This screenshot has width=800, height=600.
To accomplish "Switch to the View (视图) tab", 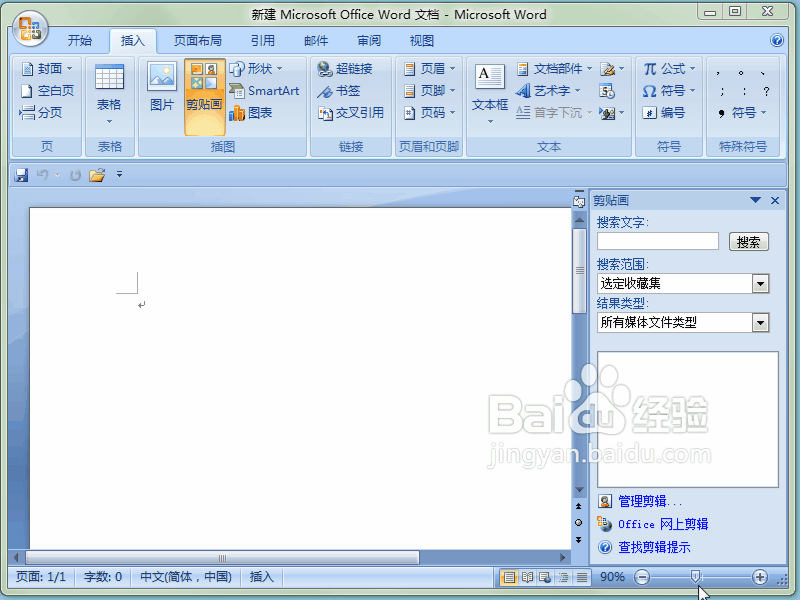I will [x=422, y=41].
